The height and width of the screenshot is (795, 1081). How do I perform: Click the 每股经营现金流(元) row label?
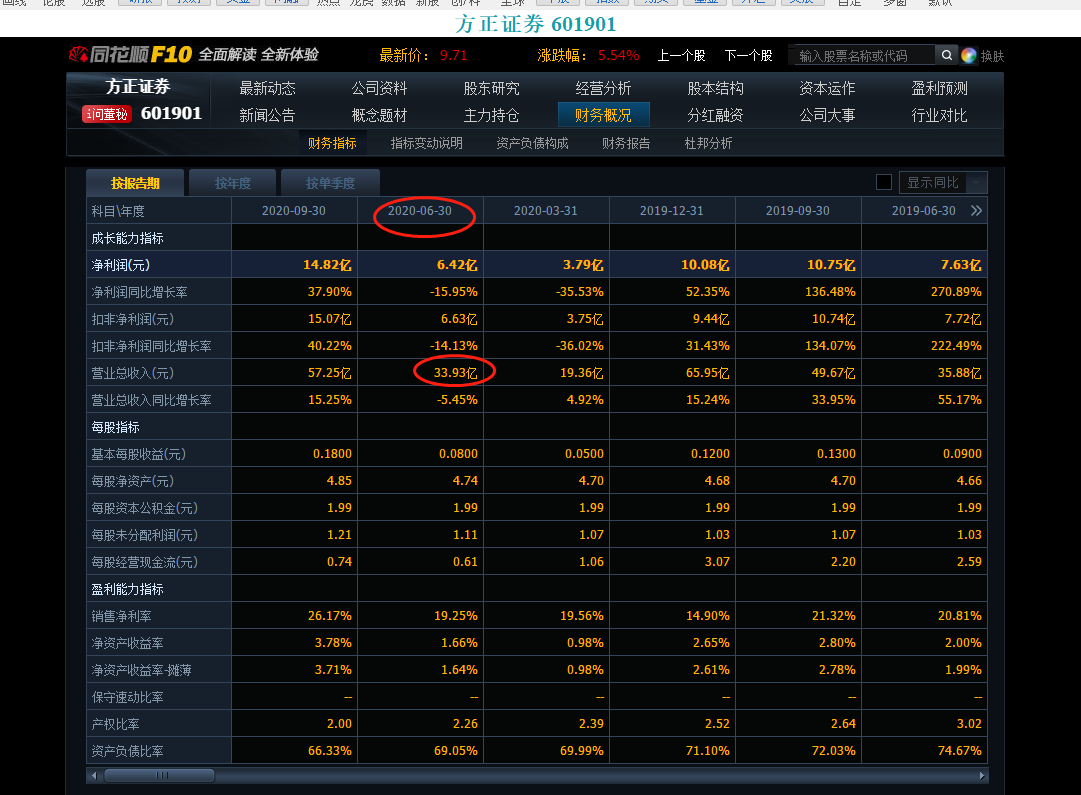pos(145,562)
